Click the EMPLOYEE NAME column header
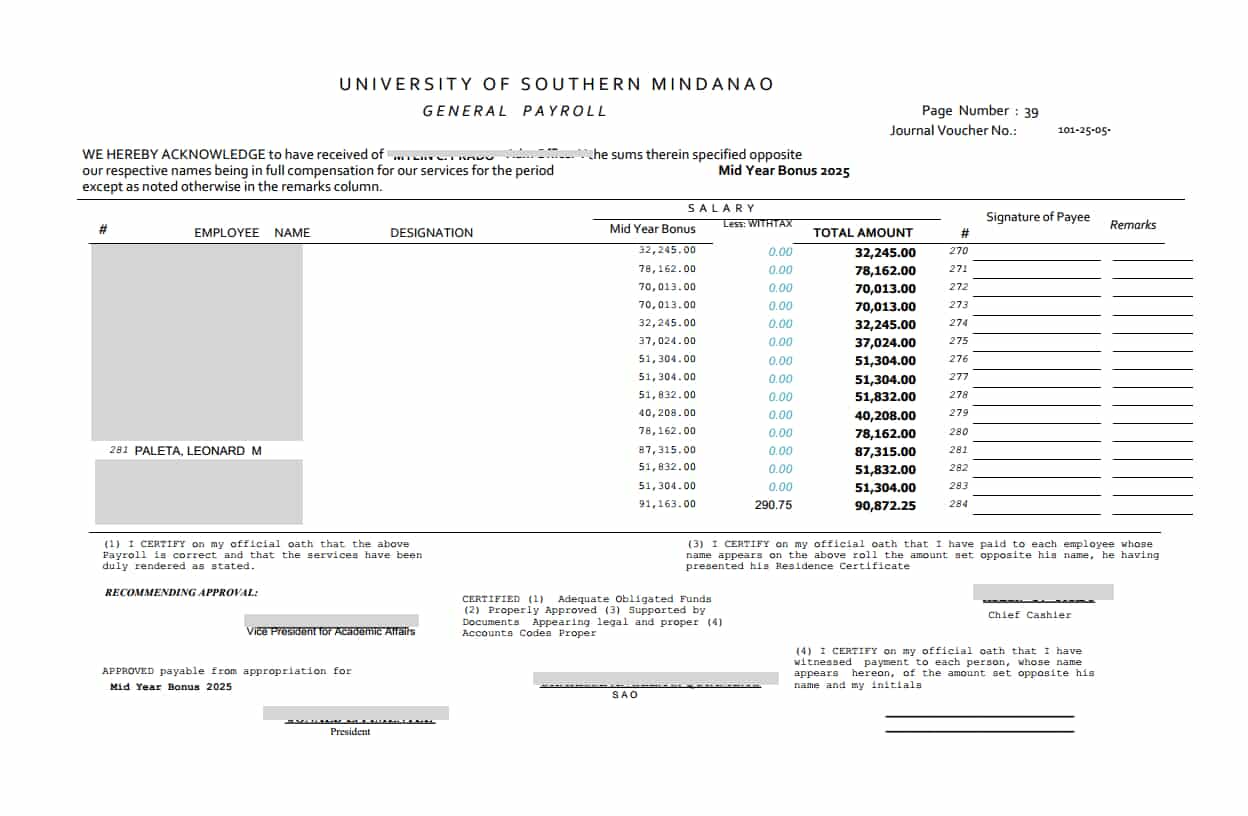The height and width of the screenshot is (816, 1248). (x=252, y=233)
